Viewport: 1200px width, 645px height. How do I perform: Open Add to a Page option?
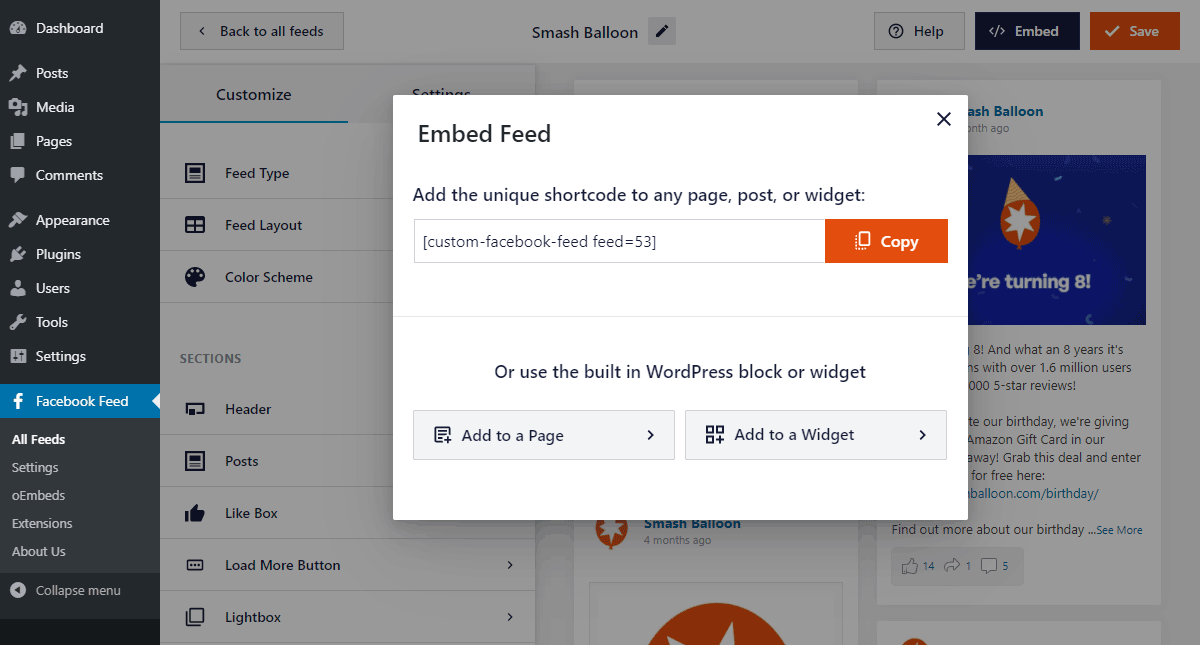pyautogui.click(x=543, y=435)
